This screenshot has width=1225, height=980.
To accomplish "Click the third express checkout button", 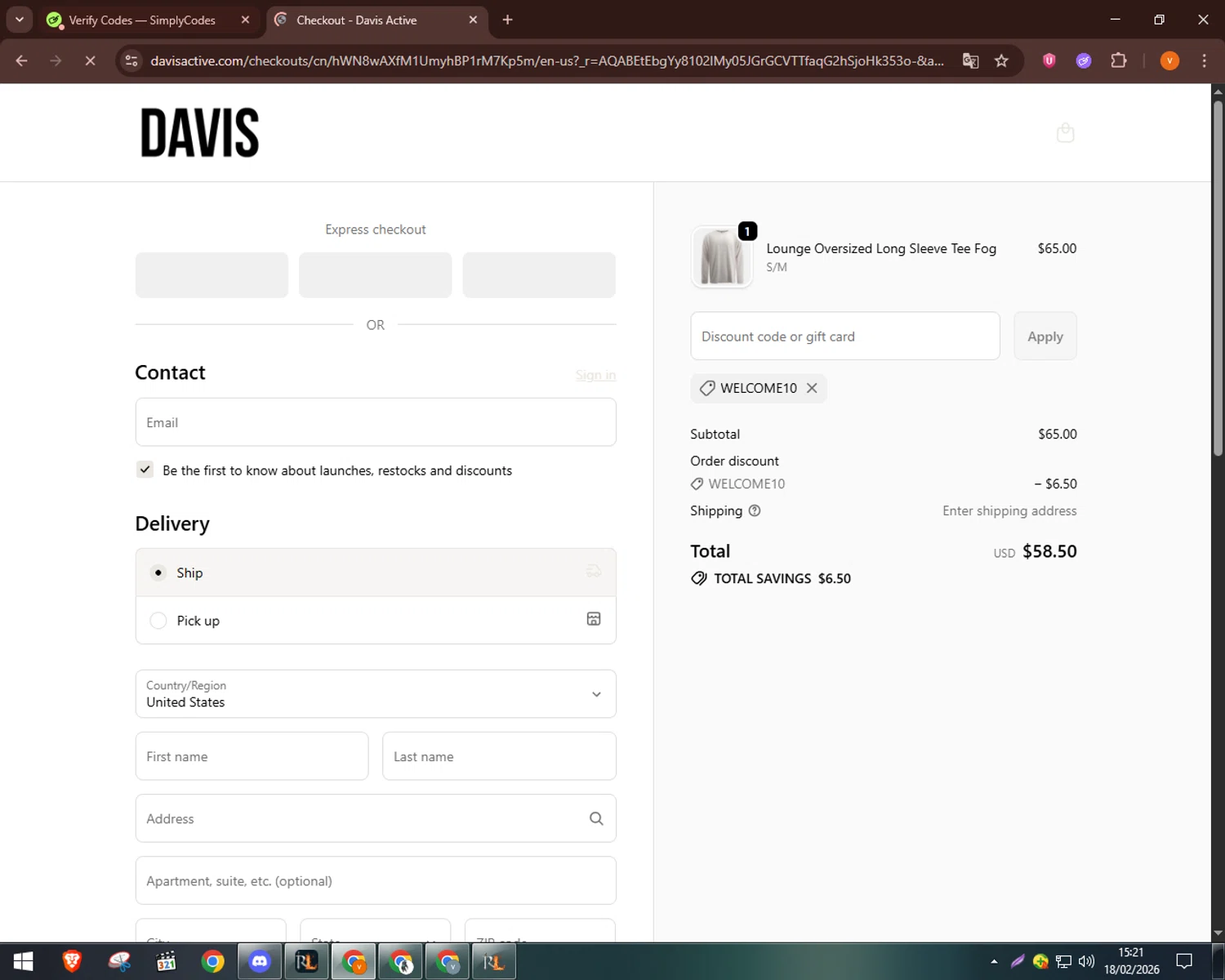I will pyautogui.click(x=539, y=275).
